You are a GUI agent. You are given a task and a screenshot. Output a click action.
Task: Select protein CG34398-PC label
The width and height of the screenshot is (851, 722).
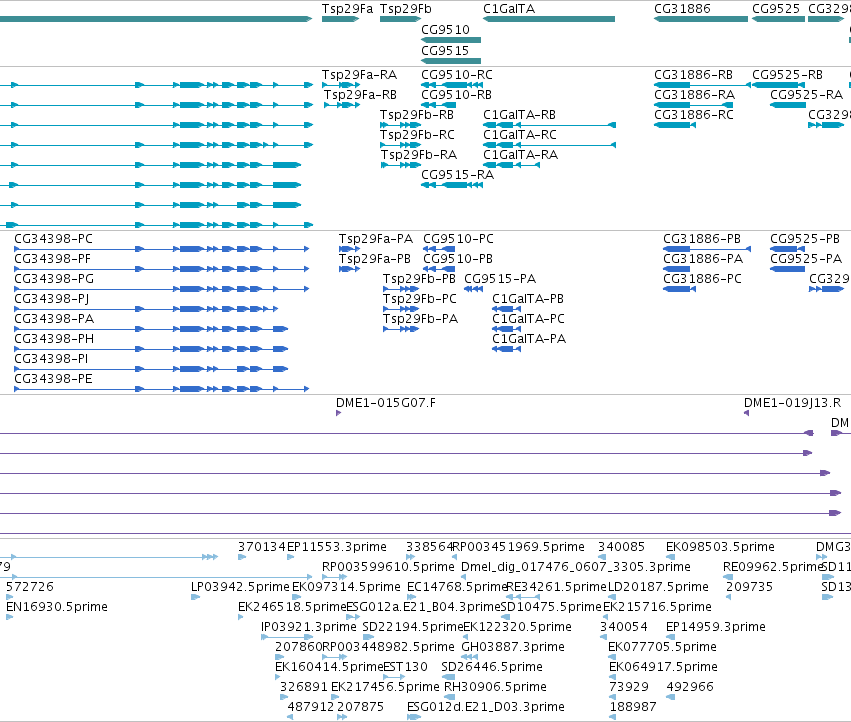53,239
